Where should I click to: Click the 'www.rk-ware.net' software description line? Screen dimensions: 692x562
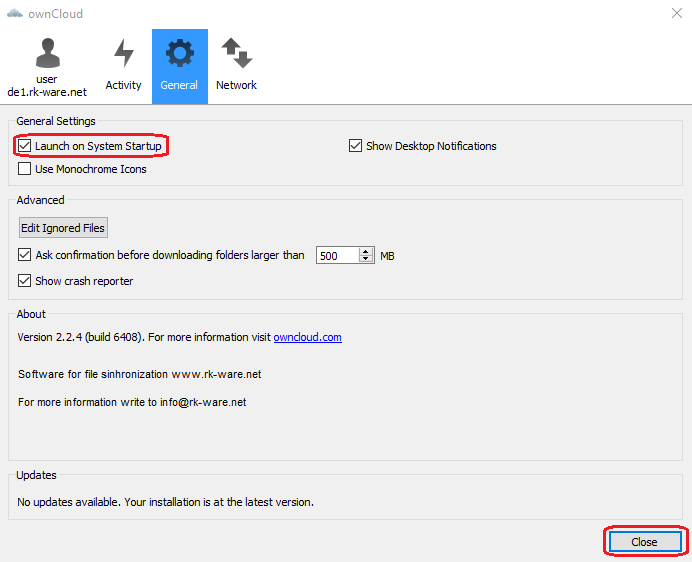pyautogui.click(x=139, y=374)
